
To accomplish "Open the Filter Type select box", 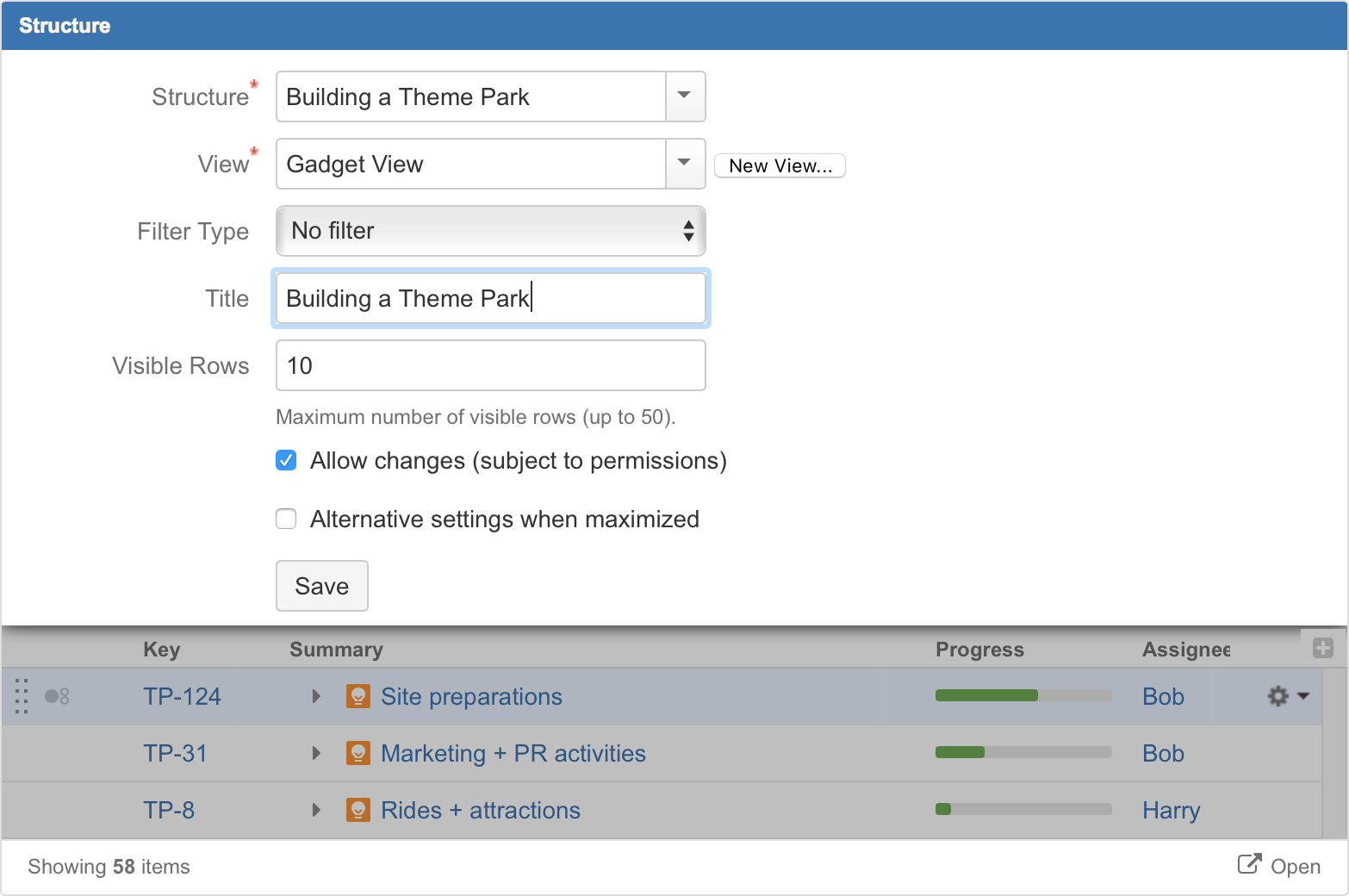I will point(490,231).
